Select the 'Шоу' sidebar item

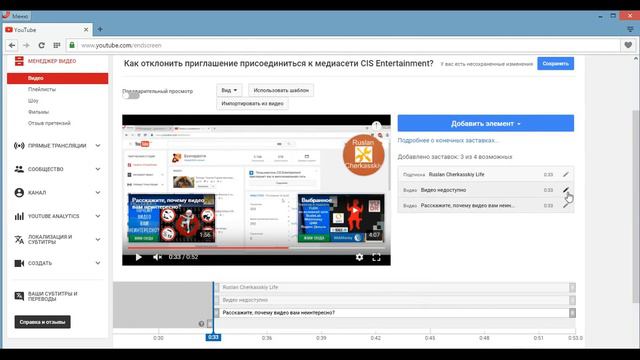(x=33, y=100)
